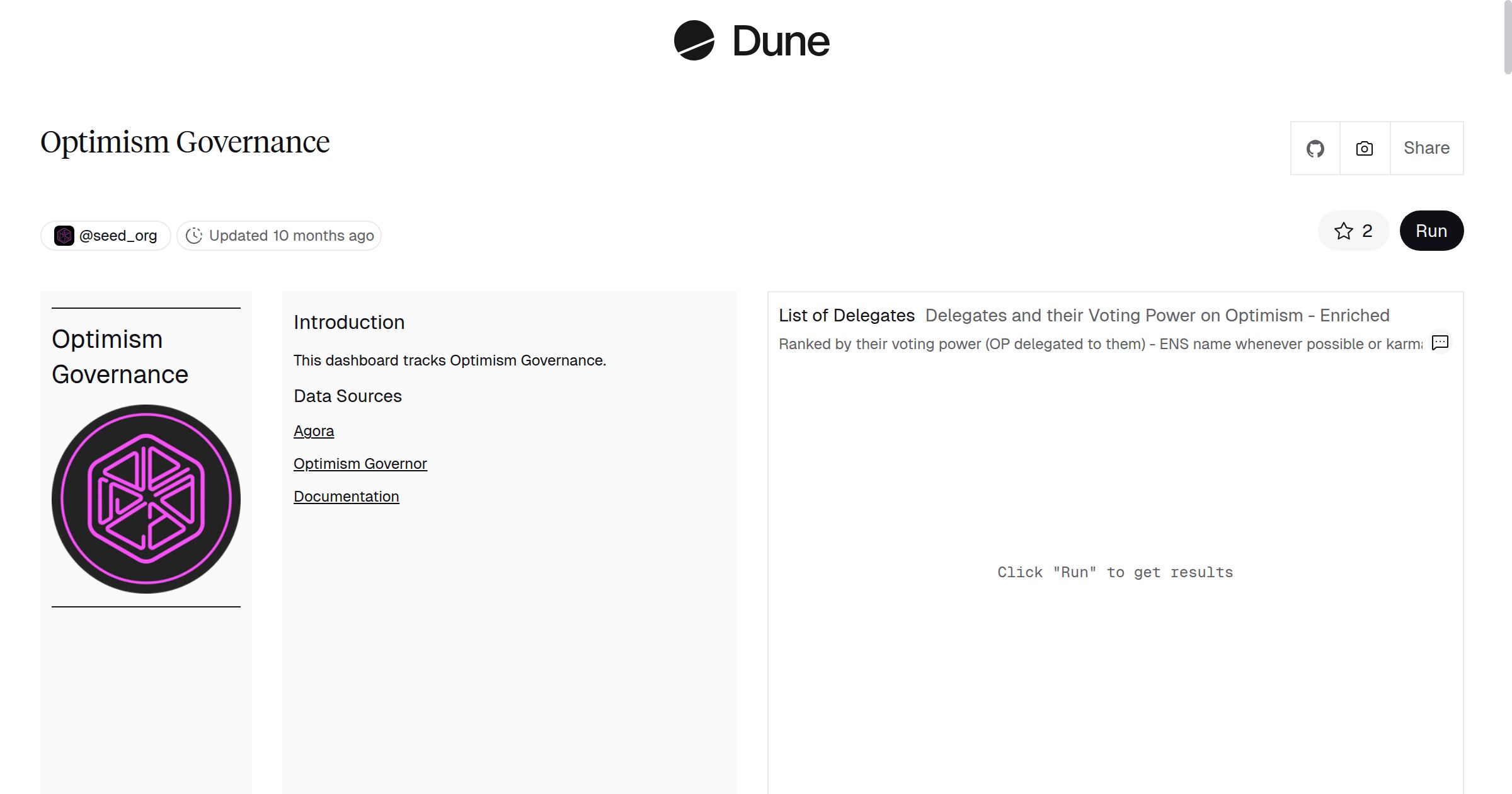Click the Dune logo icon
This screenshot has width=1512, height=794.
(x=694, y=40)
